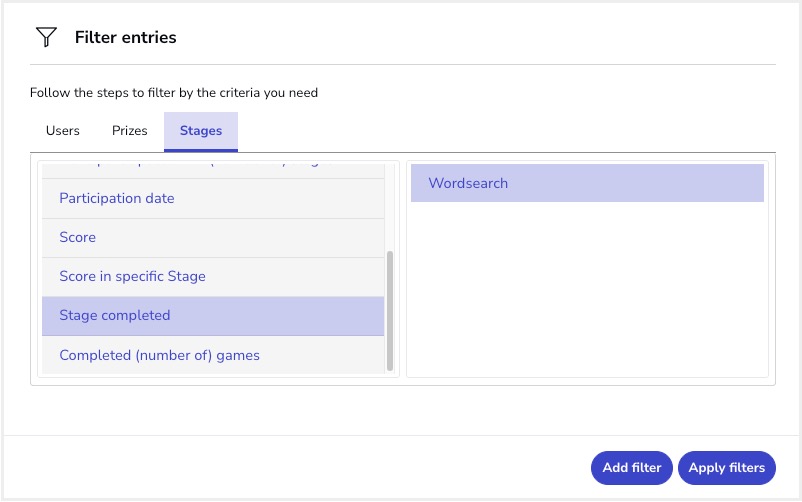This screenshot has height=502, width=802.
Task: Click the Apply filters button
Action: (726, 467)
